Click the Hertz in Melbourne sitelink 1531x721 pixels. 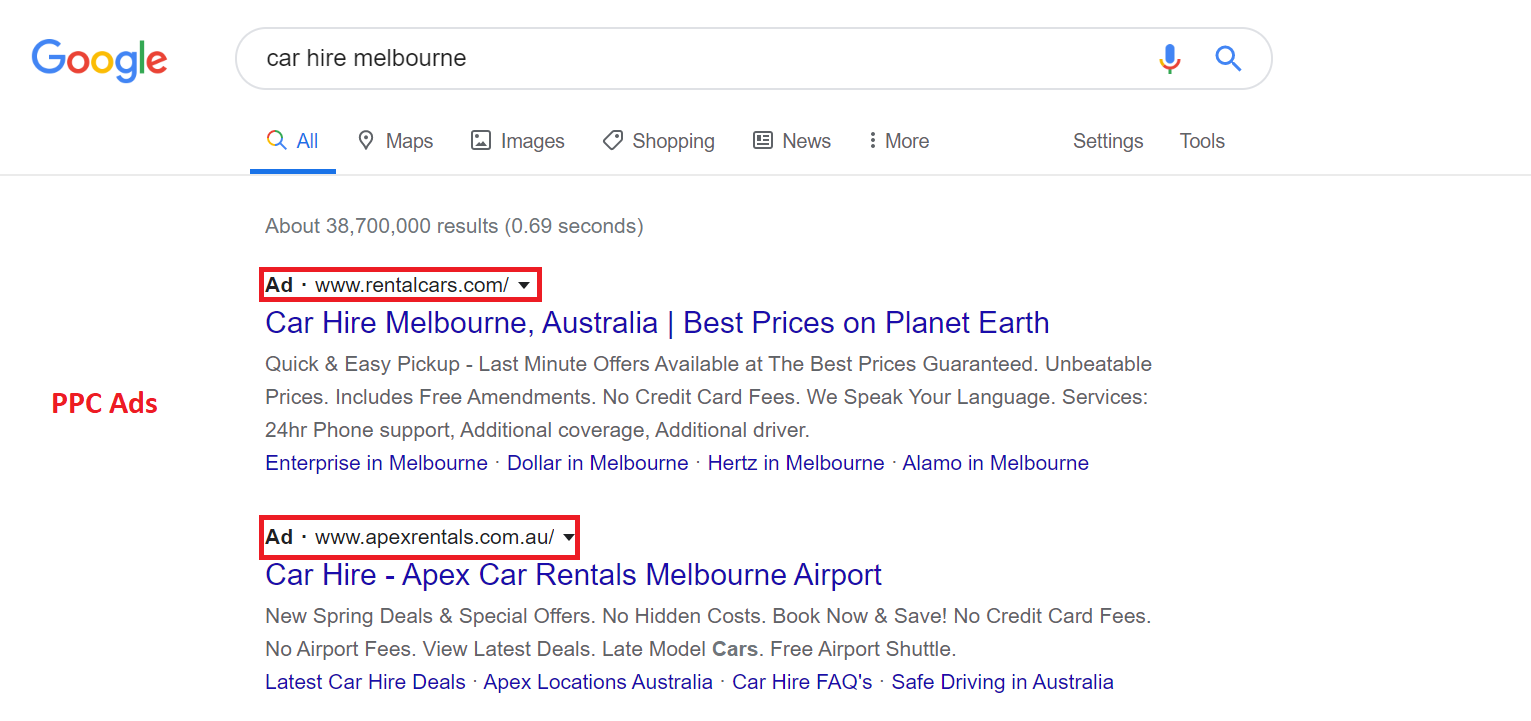796,463
